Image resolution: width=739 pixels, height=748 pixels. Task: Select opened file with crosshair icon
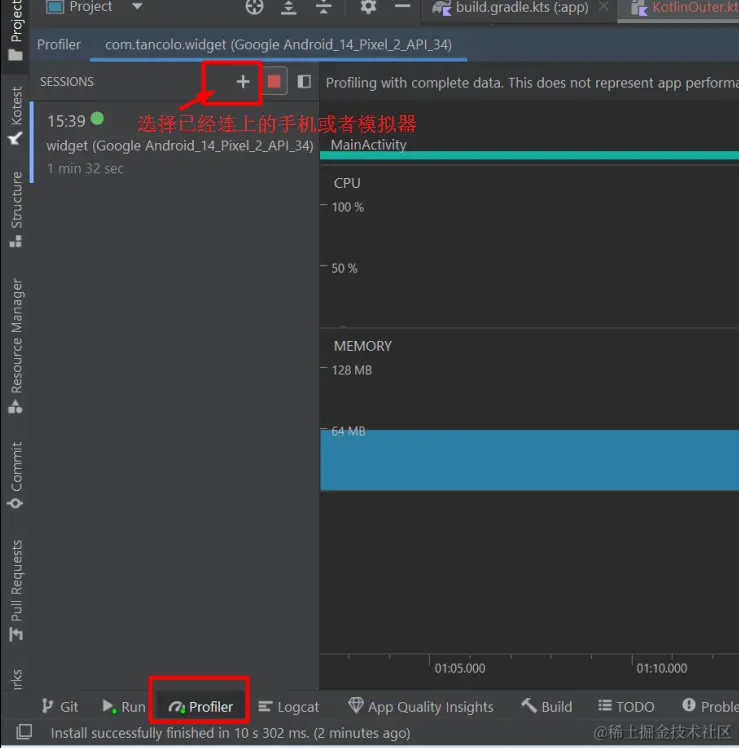coord(254,7)
